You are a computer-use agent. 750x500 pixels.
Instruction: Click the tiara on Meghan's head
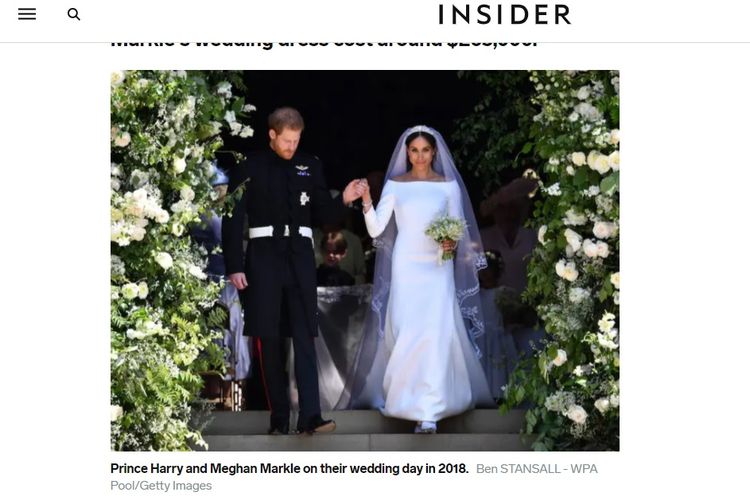point(421,130)
